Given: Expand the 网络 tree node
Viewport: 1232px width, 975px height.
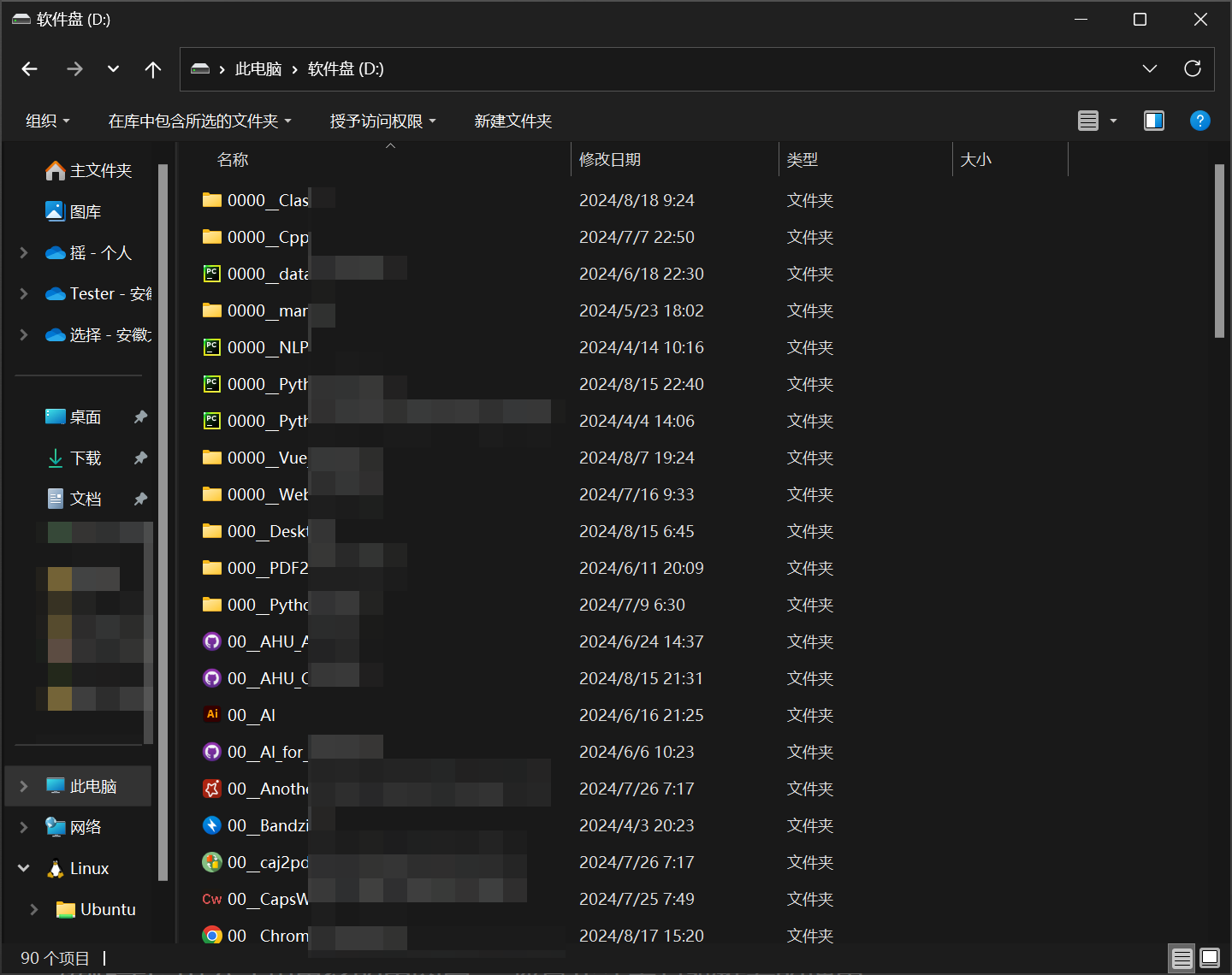Looking at the screenshot, I should coord(24,827).
